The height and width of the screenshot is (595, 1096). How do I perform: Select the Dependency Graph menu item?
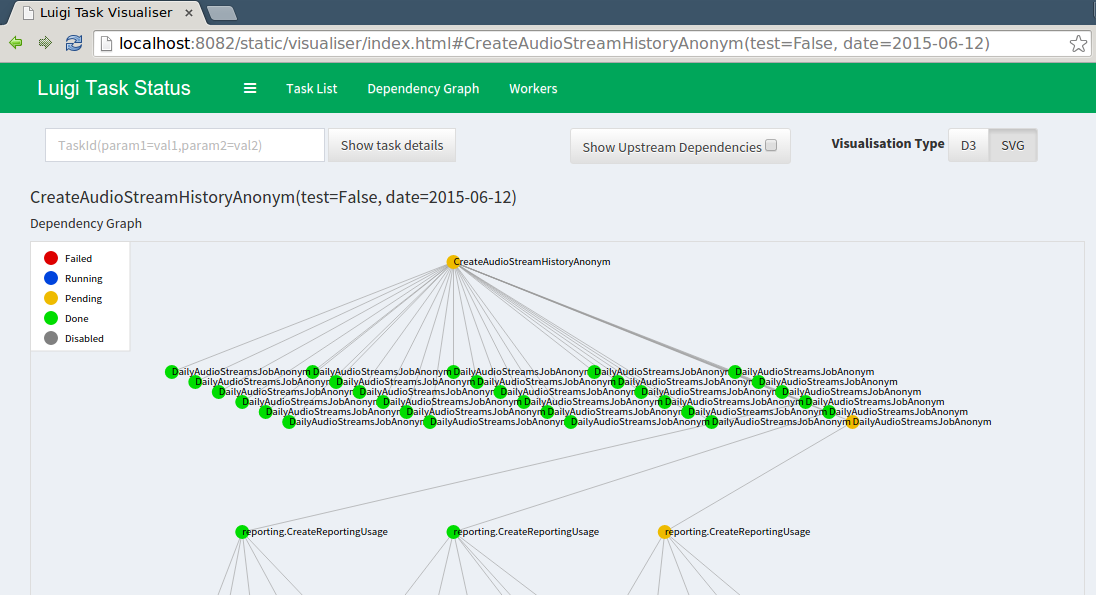(x=423, y=89)
